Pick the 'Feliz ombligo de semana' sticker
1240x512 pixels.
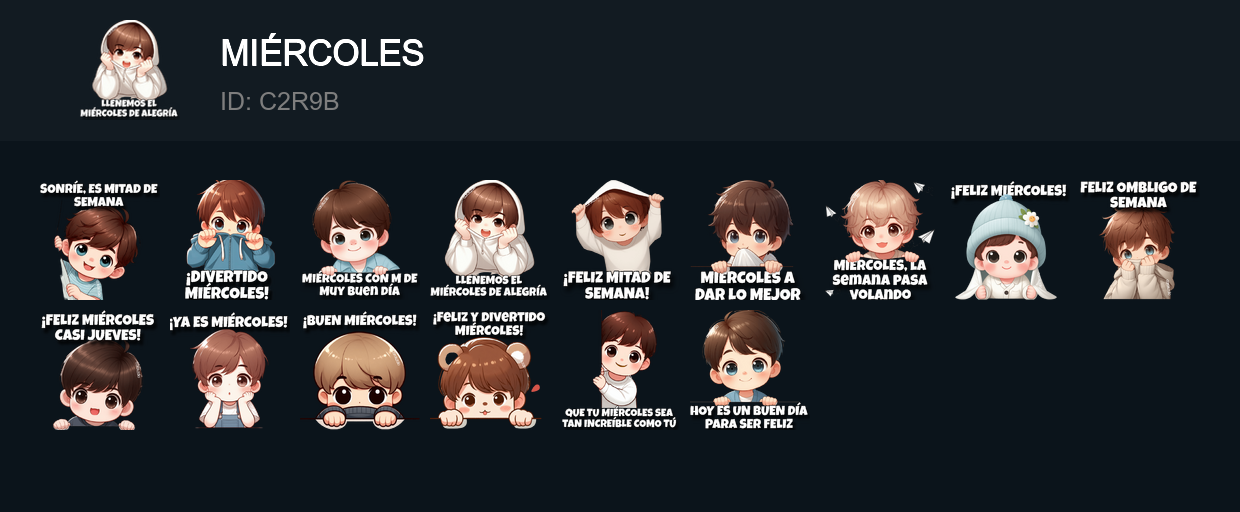[x=1138, y=240]
